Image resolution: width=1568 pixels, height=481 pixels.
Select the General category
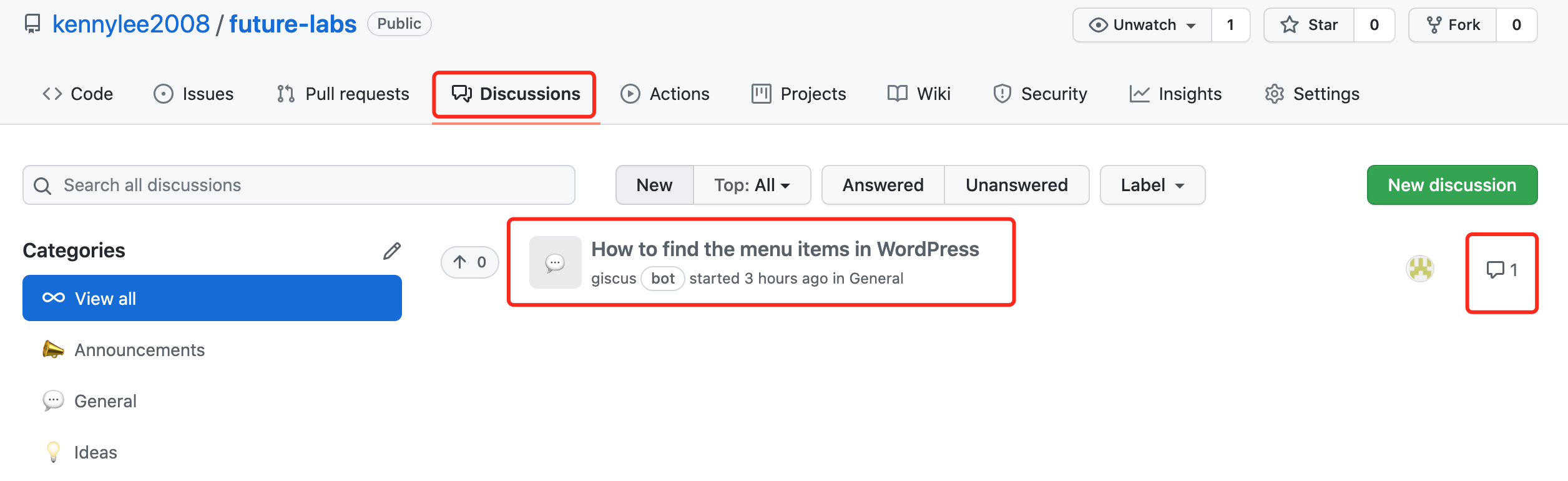[x=89, y=401]
